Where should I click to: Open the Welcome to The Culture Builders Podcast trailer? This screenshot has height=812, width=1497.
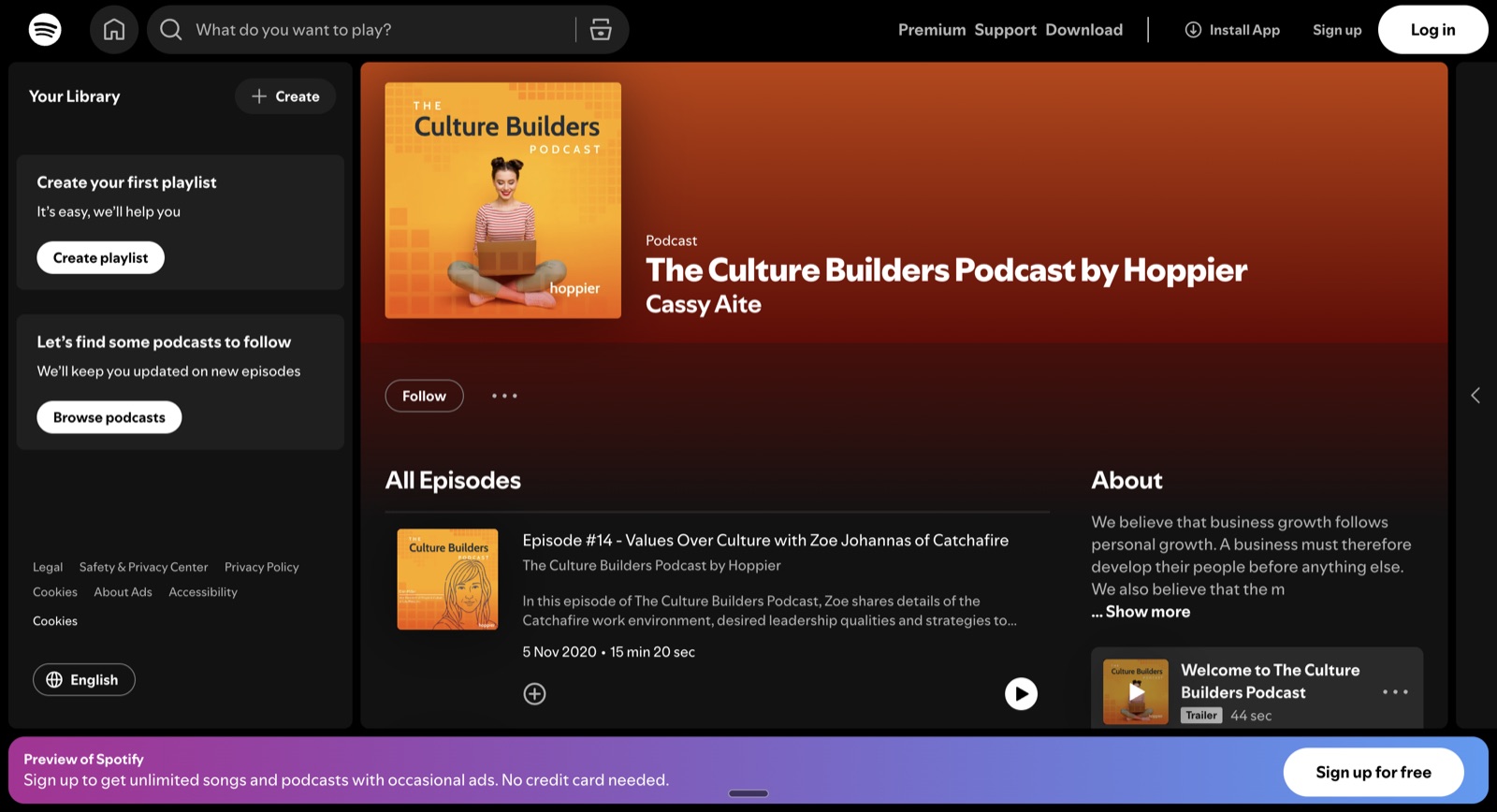[x=1270, y=681]
